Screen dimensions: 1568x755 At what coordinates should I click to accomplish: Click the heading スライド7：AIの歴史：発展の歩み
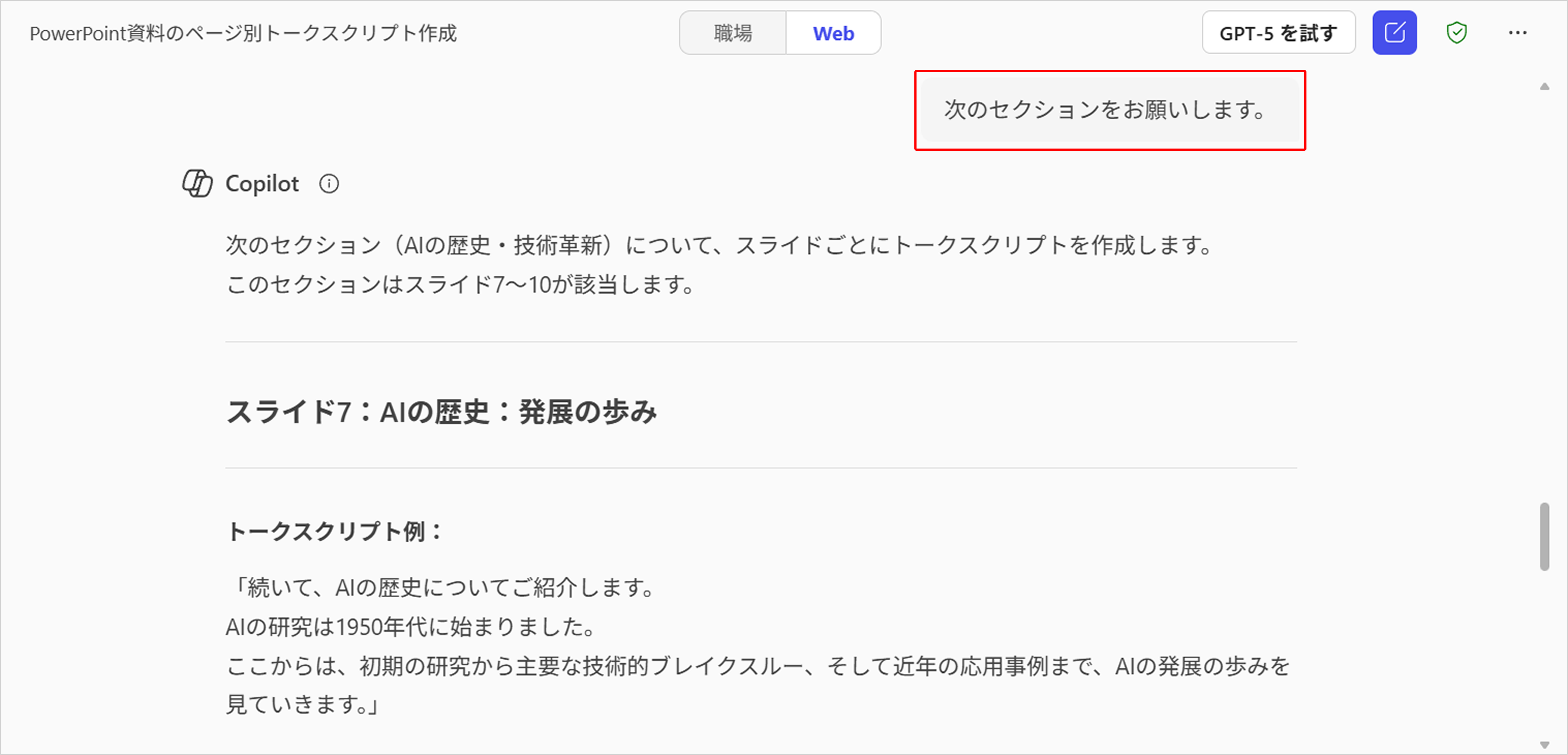[441, 412]
